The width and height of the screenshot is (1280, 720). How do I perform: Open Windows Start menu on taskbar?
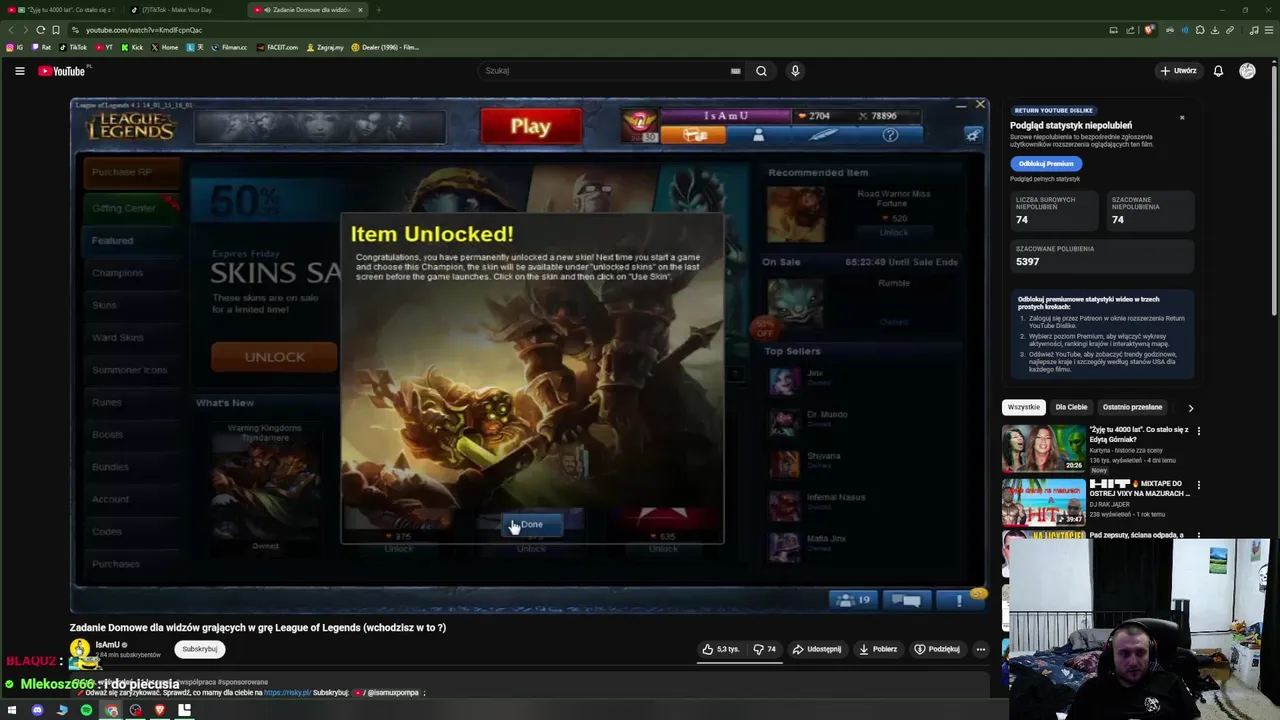click(12, 710)
